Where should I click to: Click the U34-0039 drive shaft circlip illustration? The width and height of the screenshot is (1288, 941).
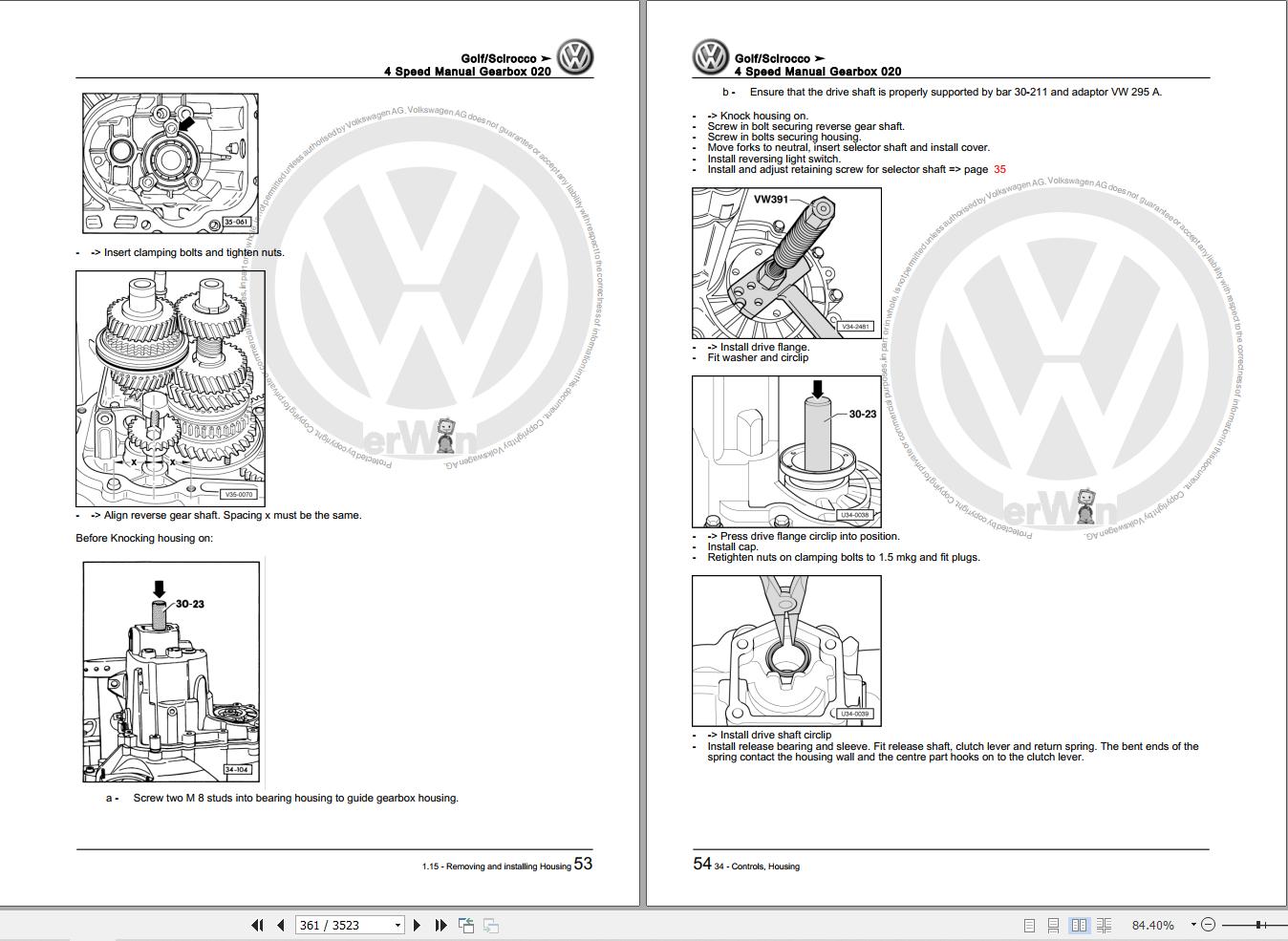click(x=786, y=650)
